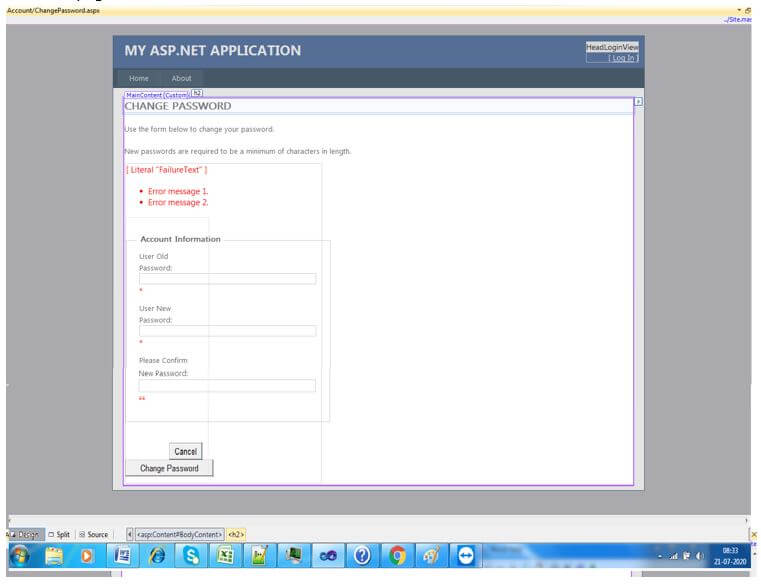Open Windows Explorer from the taskbar
761x585 pixels.
[54, 555]
